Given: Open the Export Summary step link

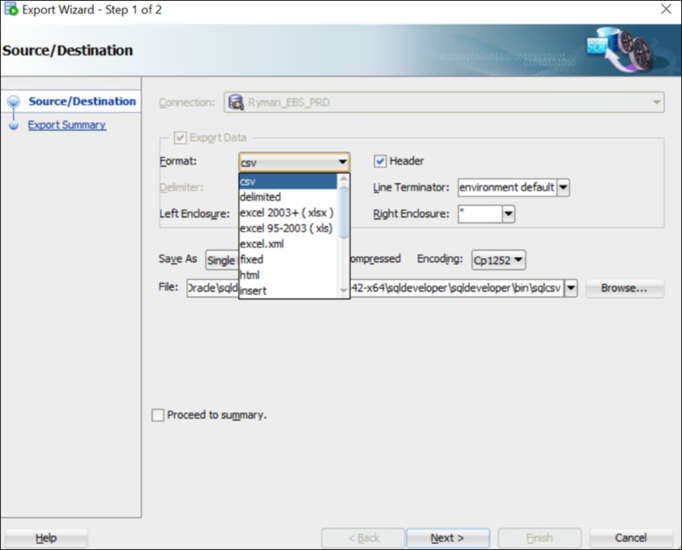Looking at the screenshot, I should 66,125.
